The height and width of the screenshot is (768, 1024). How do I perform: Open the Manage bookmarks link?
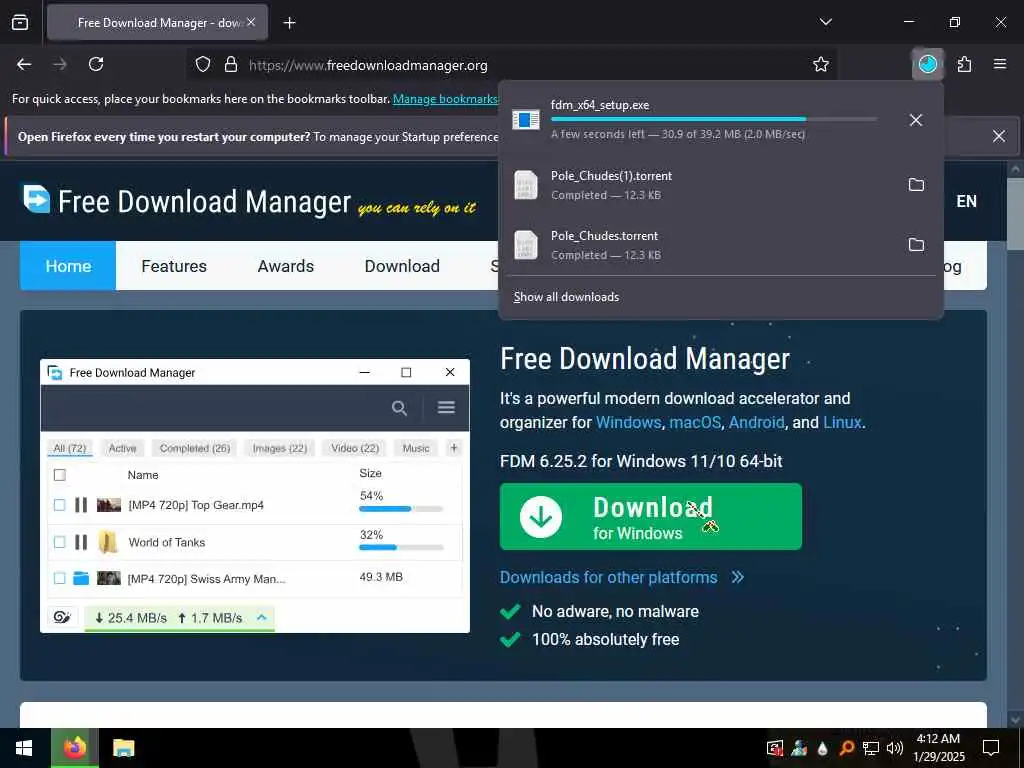[445, 99]
